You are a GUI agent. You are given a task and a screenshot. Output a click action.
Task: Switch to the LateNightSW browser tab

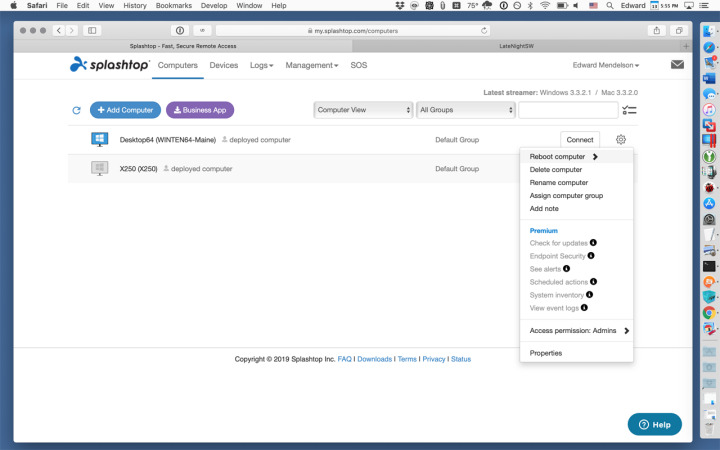[516, 46]
